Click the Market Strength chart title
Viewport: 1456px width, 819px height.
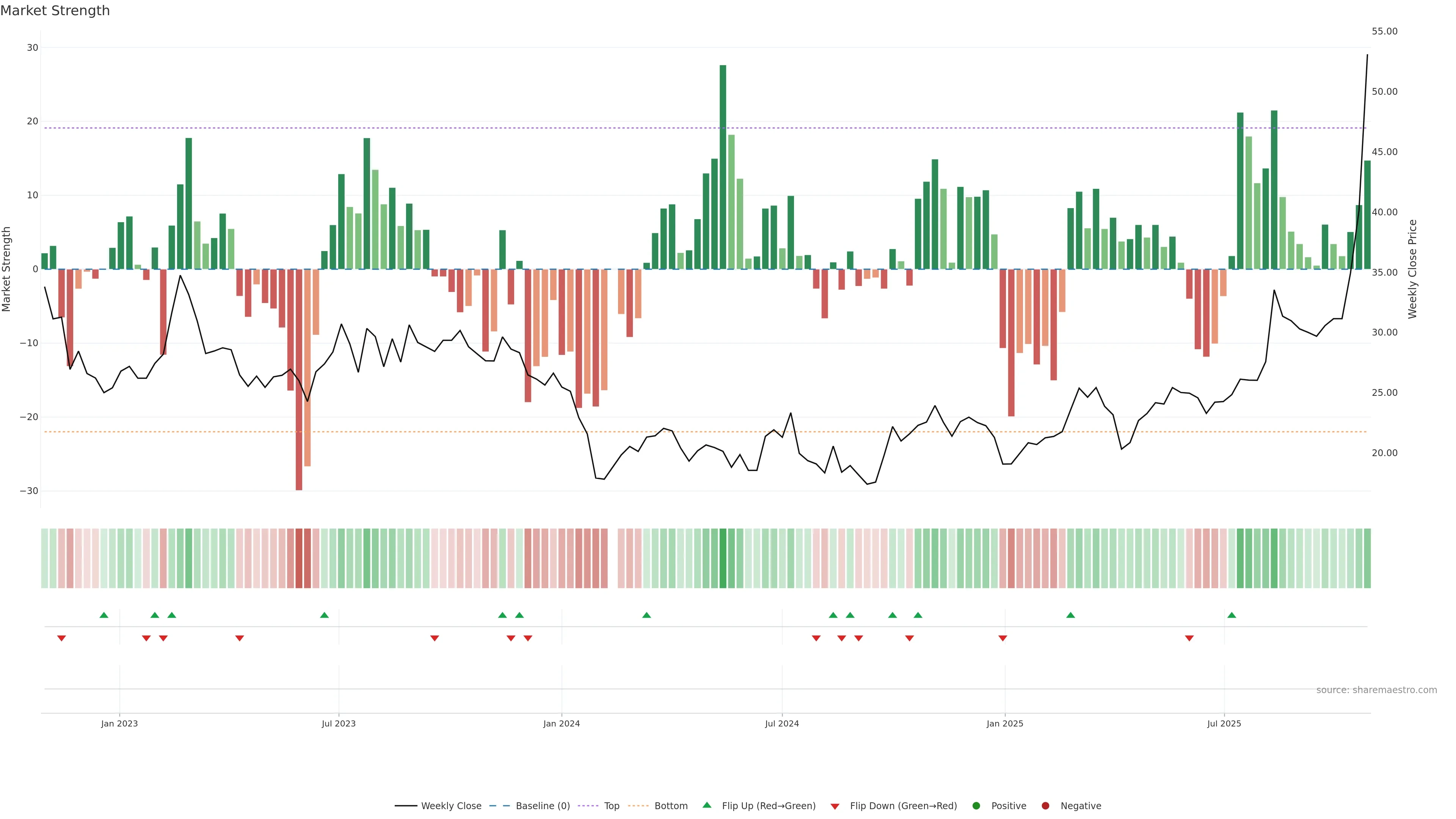tap(55, 11)
